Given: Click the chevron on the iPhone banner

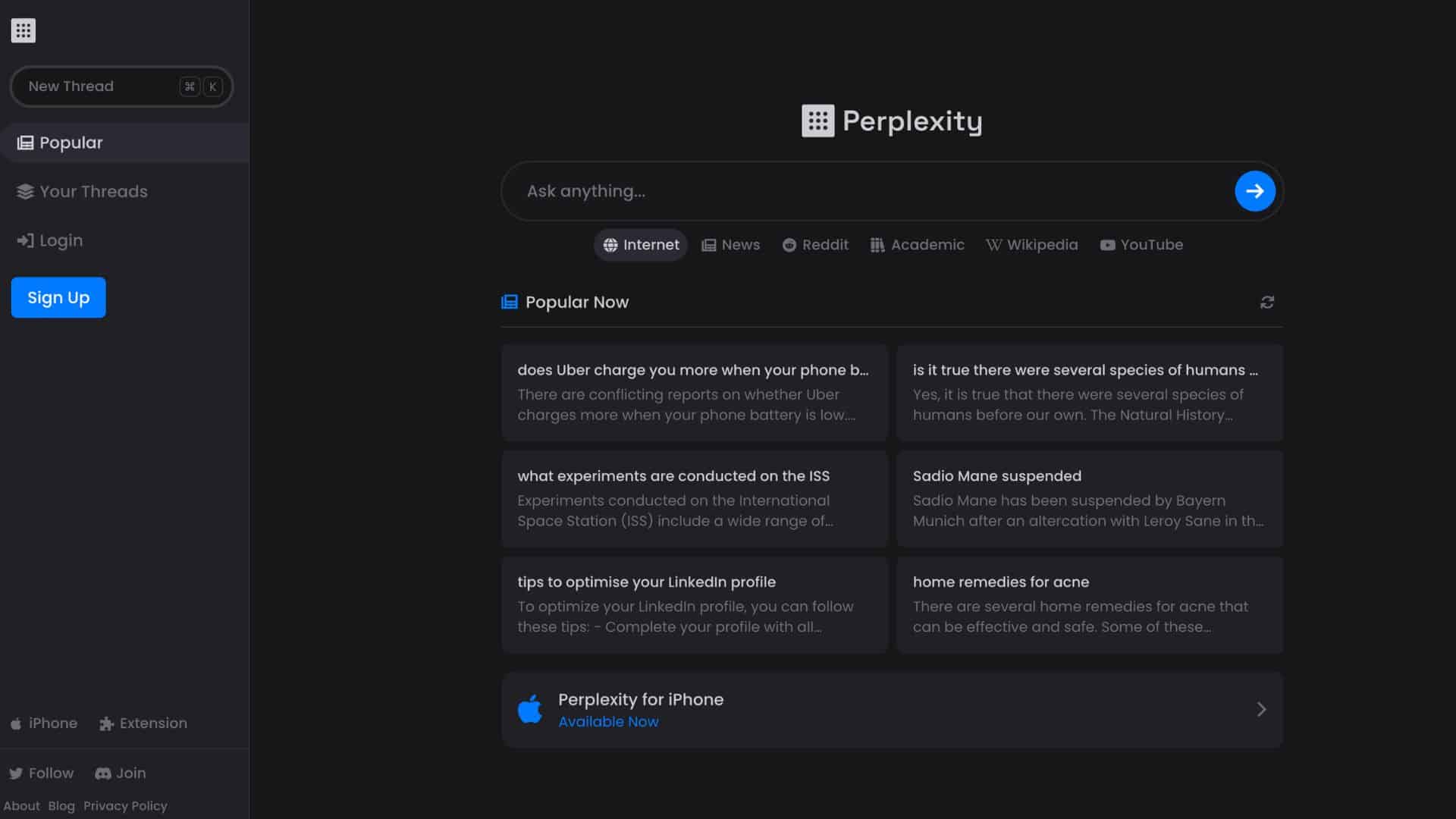Looking at the screenshot, I should pyautogui.click(x=1261, y=710).
